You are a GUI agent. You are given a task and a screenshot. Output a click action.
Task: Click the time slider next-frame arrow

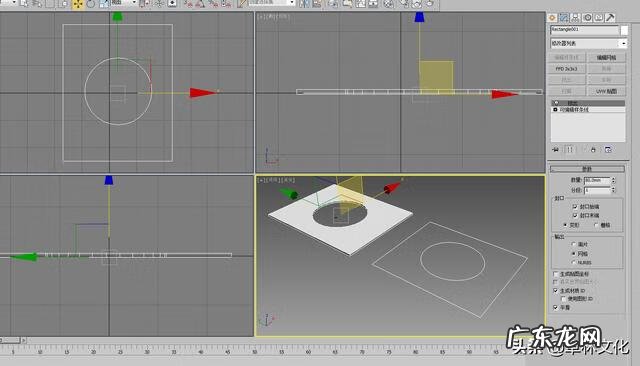24,340
